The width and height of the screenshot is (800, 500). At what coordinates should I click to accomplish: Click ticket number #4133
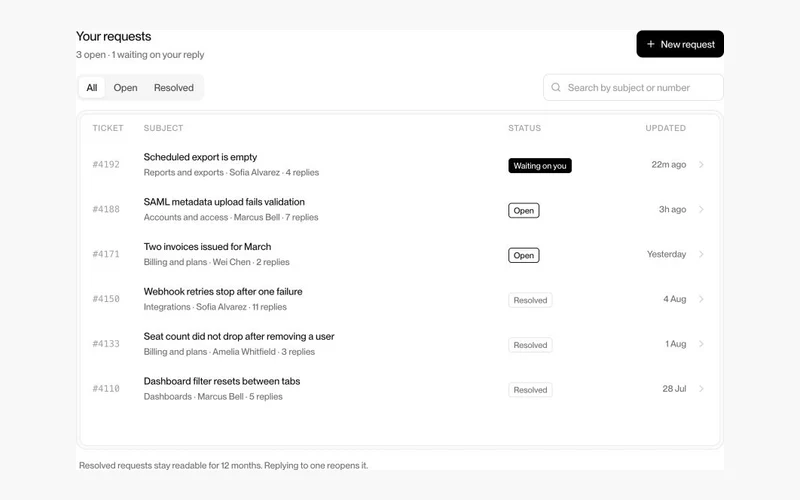tap(106, 344)
